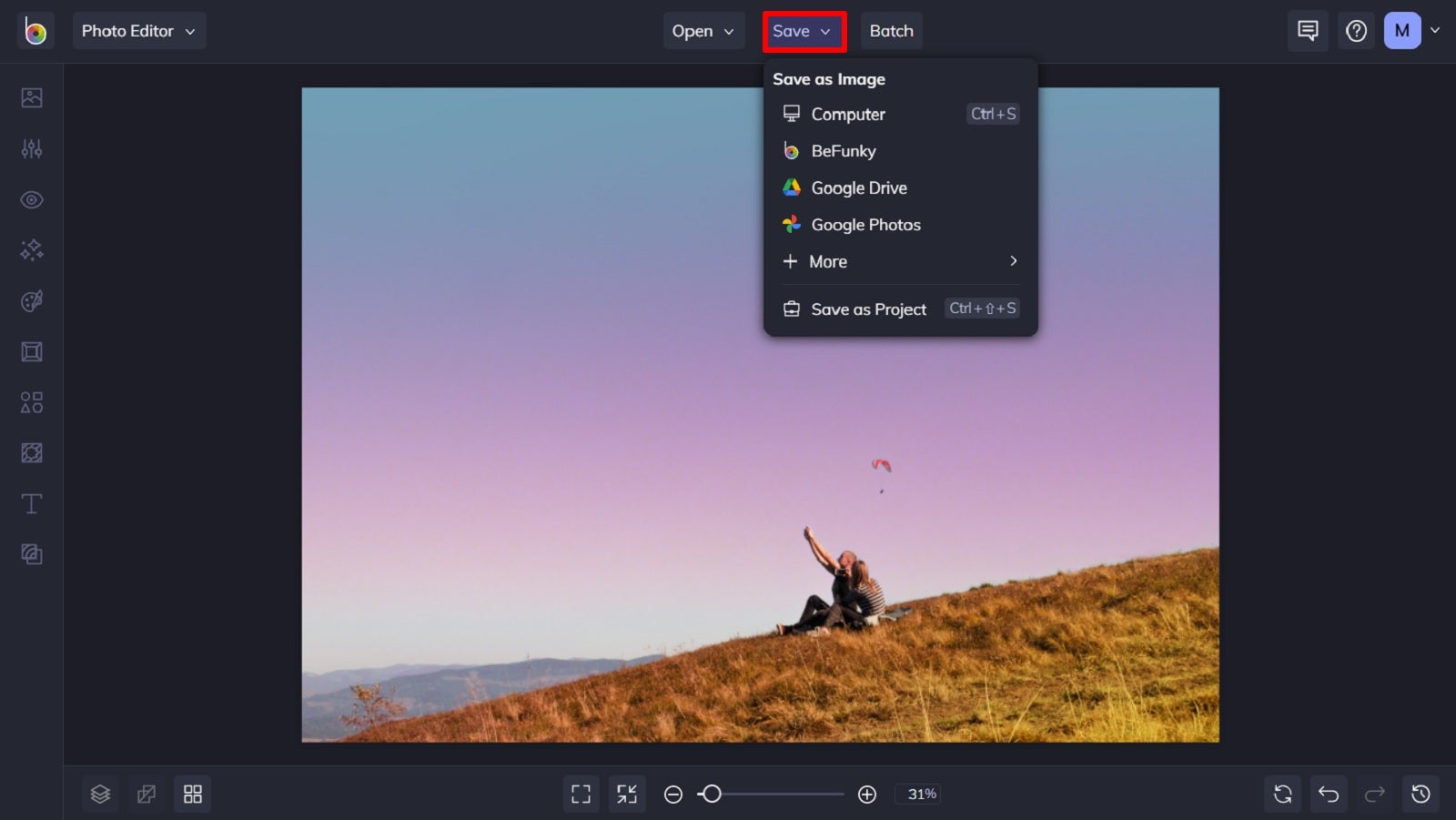Viewport: 1456px width, 820px height.
Task: Open the Graphics panel
Action: pos(32,402)
